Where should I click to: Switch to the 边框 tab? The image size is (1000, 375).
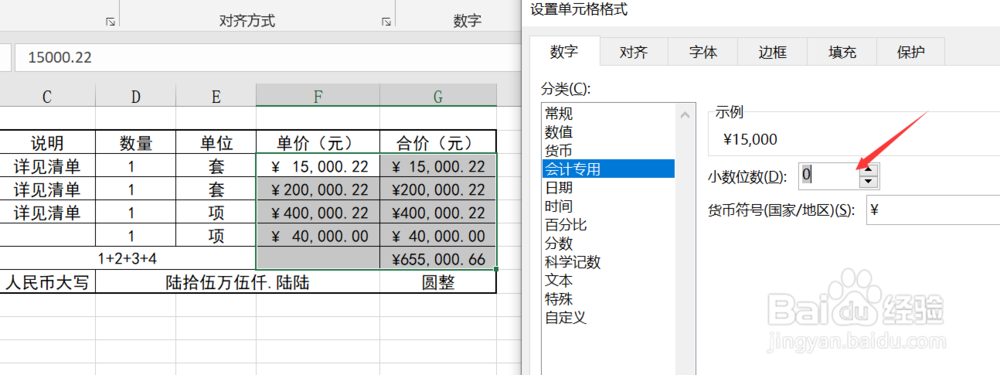(x=772, y=52)
